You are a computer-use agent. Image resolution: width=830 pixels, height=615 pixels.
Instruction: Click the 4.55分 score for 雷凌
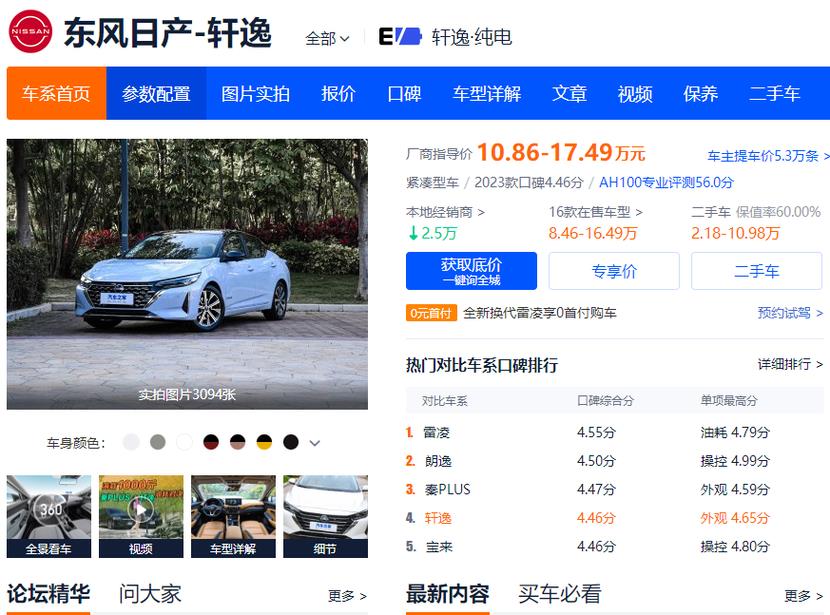(596, 432)
